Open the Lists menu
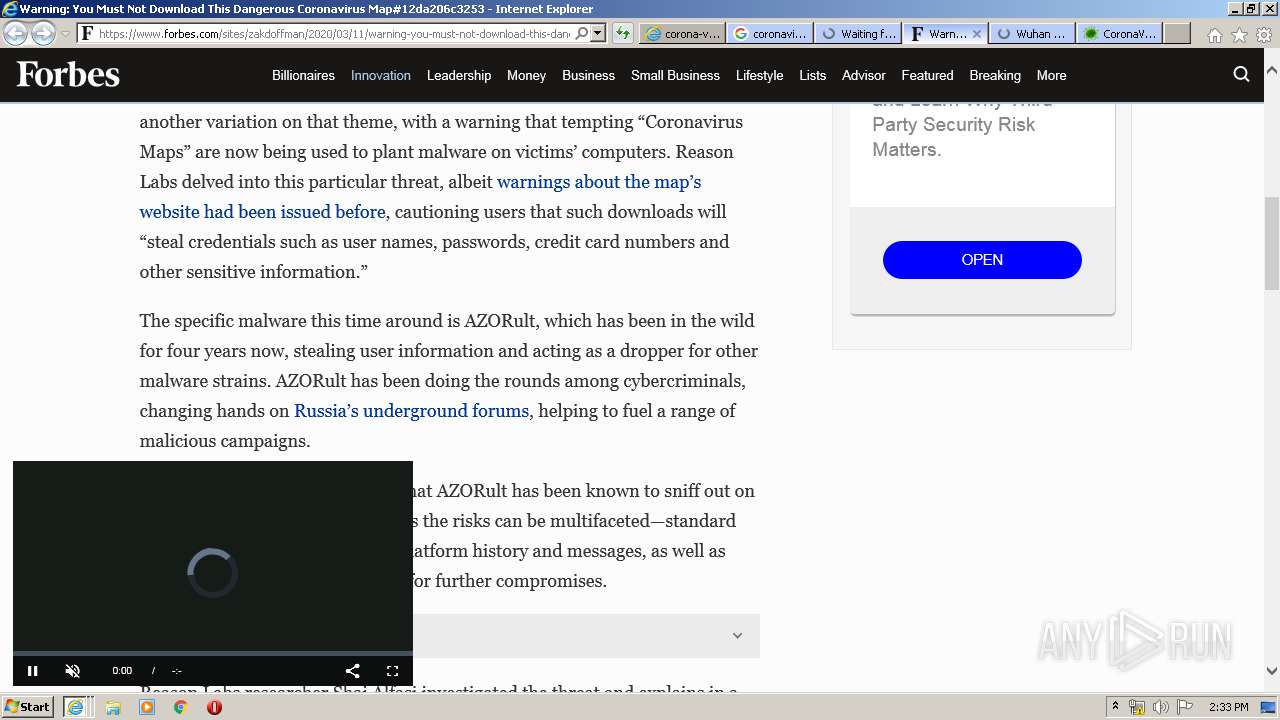1280x720 pixels. pyautogui.click(x=813, y=75)
